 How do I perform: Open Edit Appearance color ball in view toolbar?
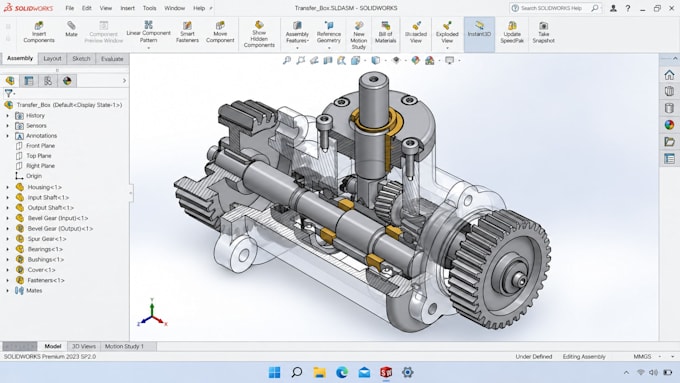coord(415,60)
